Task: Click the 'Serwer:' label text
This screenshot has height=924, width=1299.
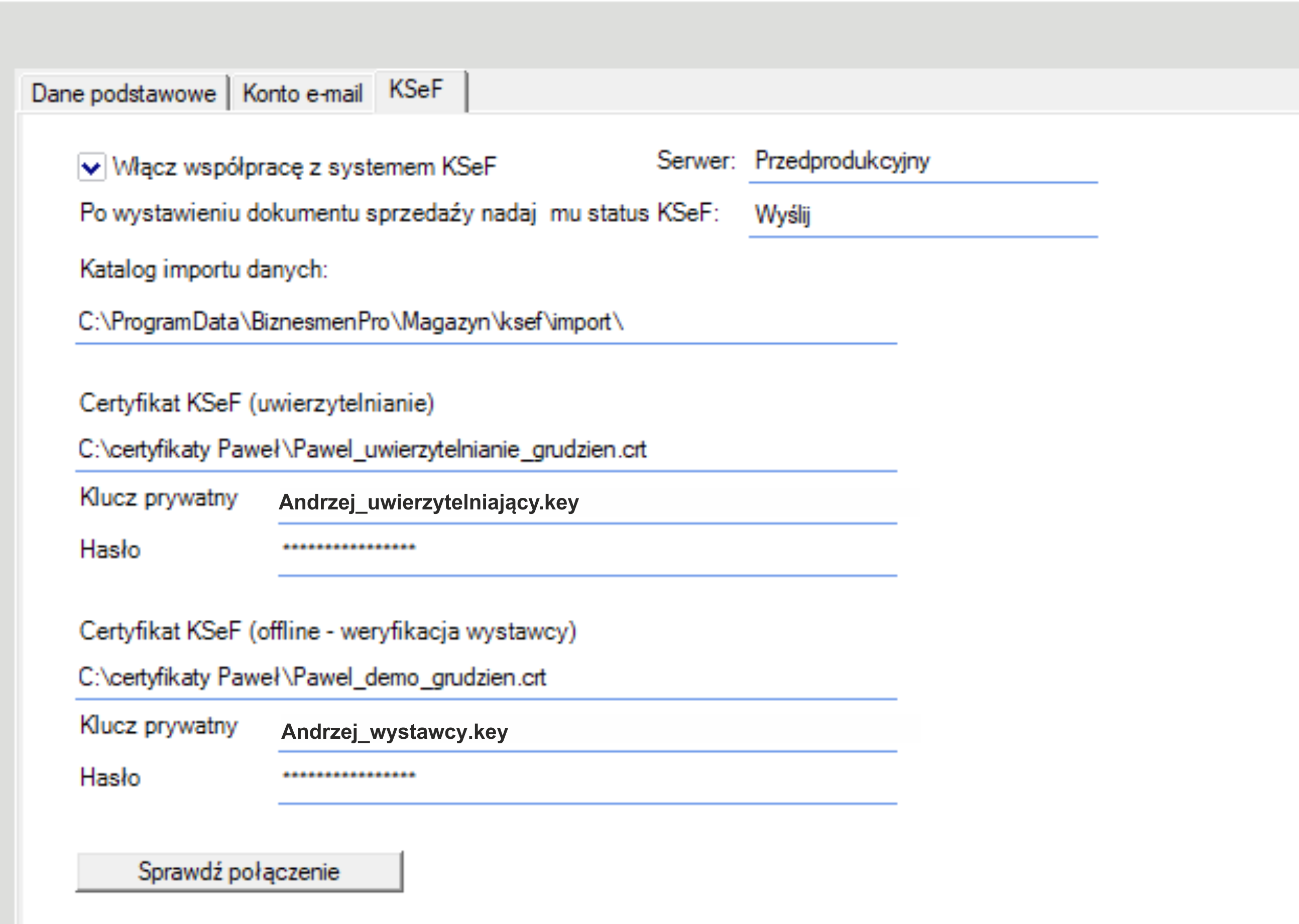Action: 695,161
